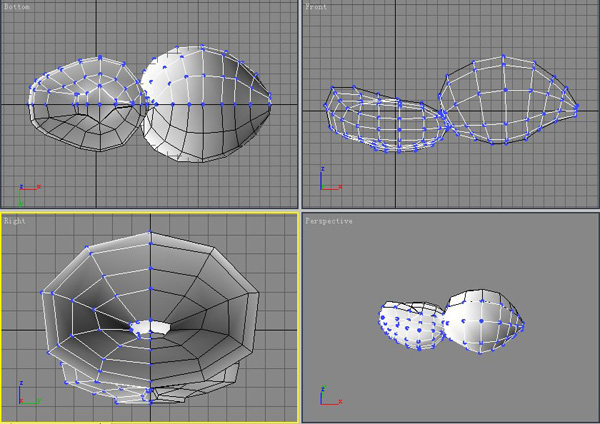Click the axis gizmo in Front viewport
This screenshot has height=424, width=600.
point(331,179)
